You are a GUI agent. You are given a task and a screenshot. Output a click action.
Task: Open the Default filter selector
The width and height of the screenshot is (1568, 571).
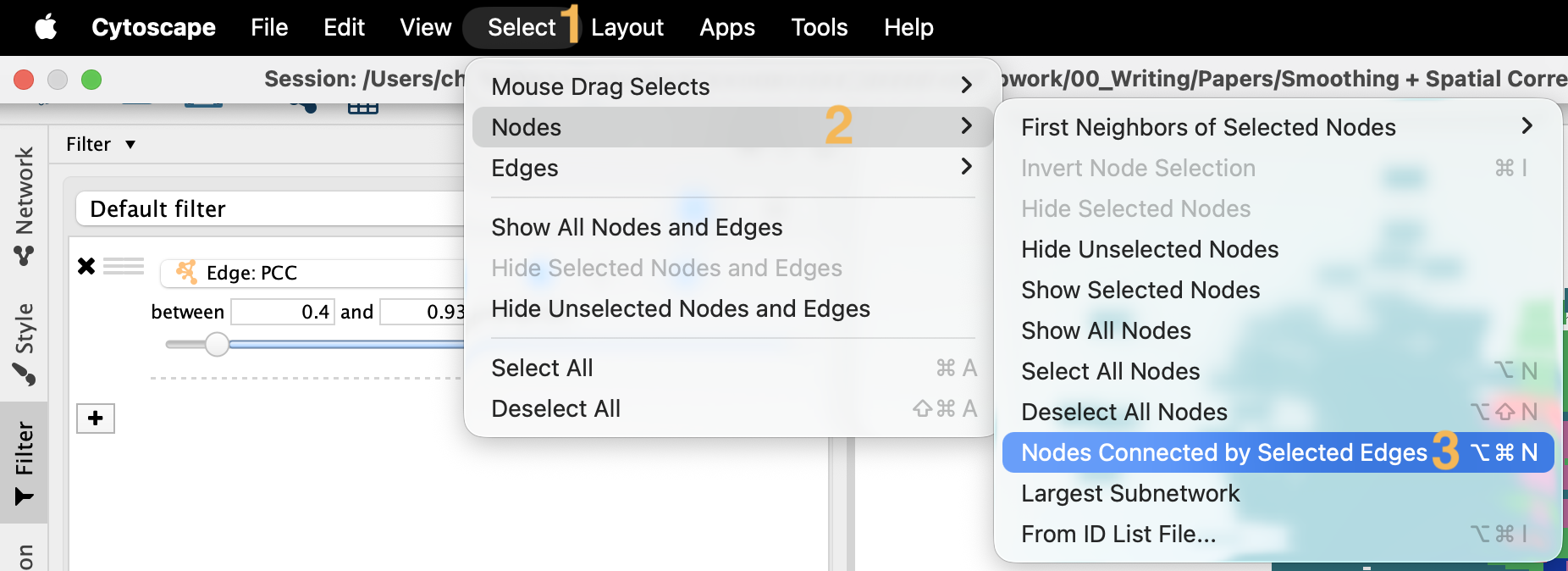(269, 208)
